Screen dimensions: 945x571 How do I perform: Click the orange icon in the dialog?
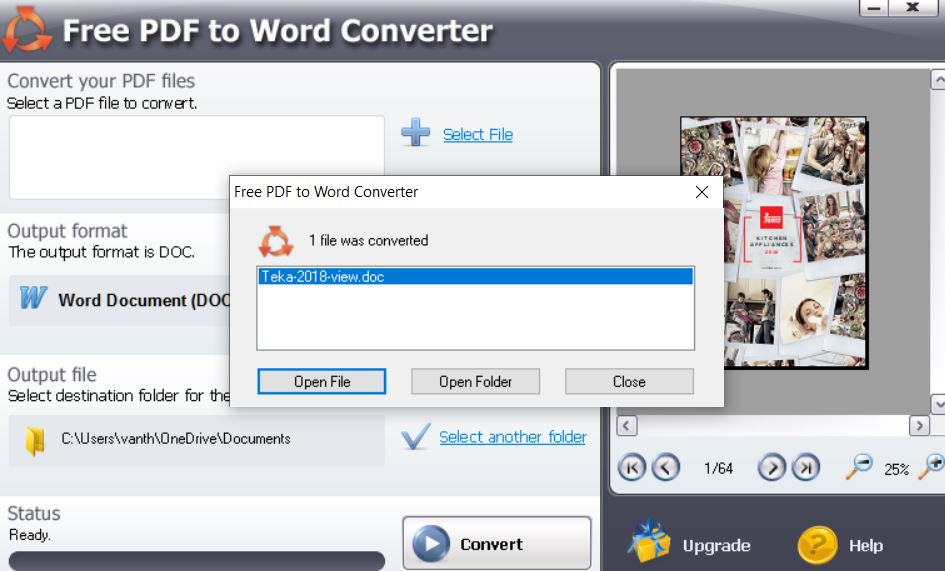[x=275, y=241]
